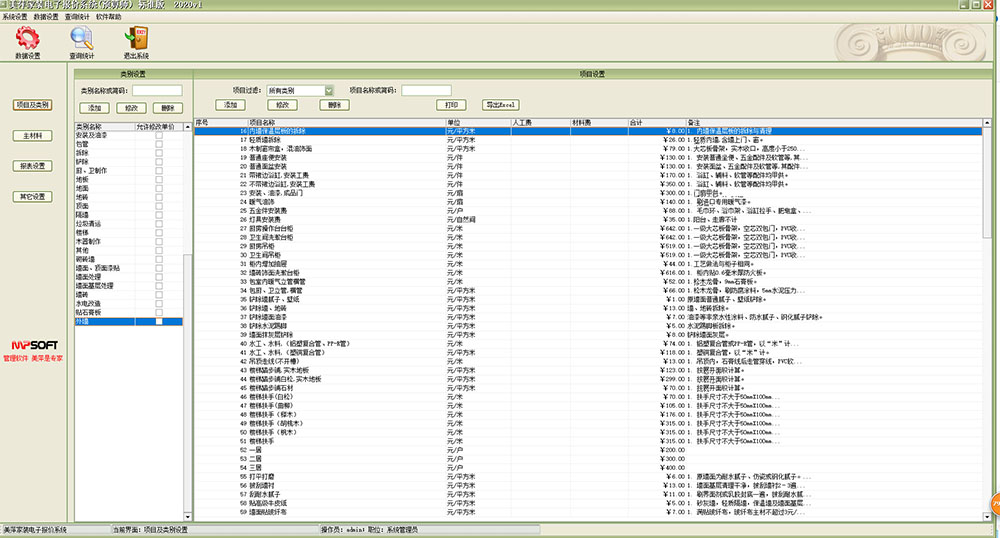This screenshot has width=1000, height=538.
Task: Open 查询统计 magnifier toolbar icon
Action: point(81,40)
